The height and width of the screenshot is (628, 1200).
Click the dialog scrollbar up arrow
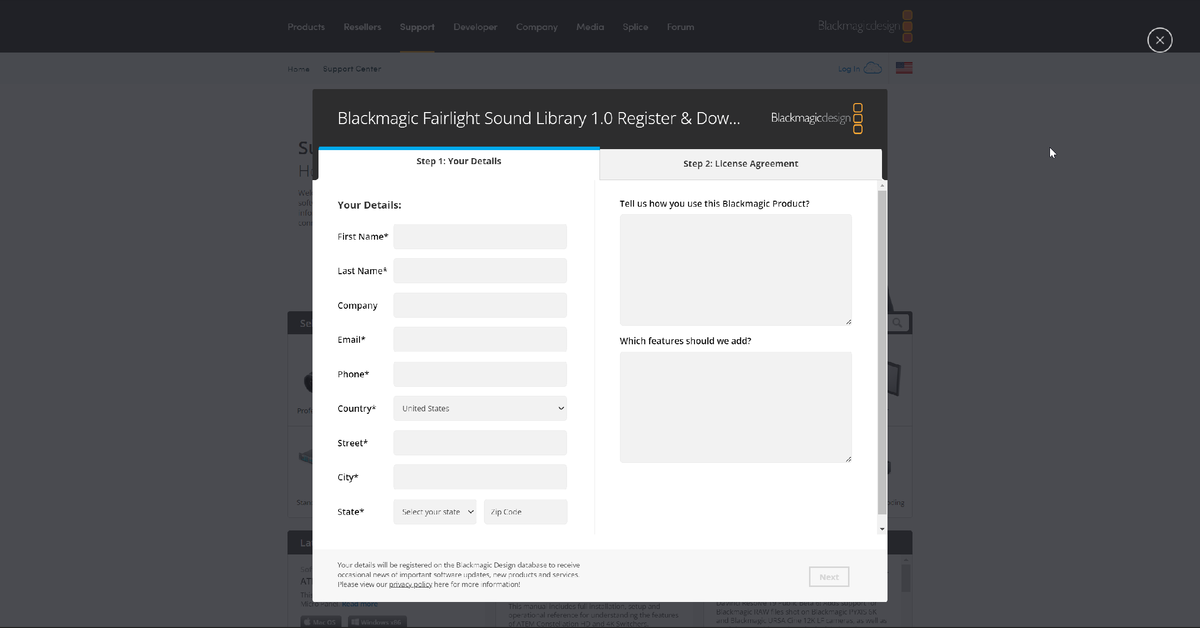pyautogui.click(x=882, y=186)
